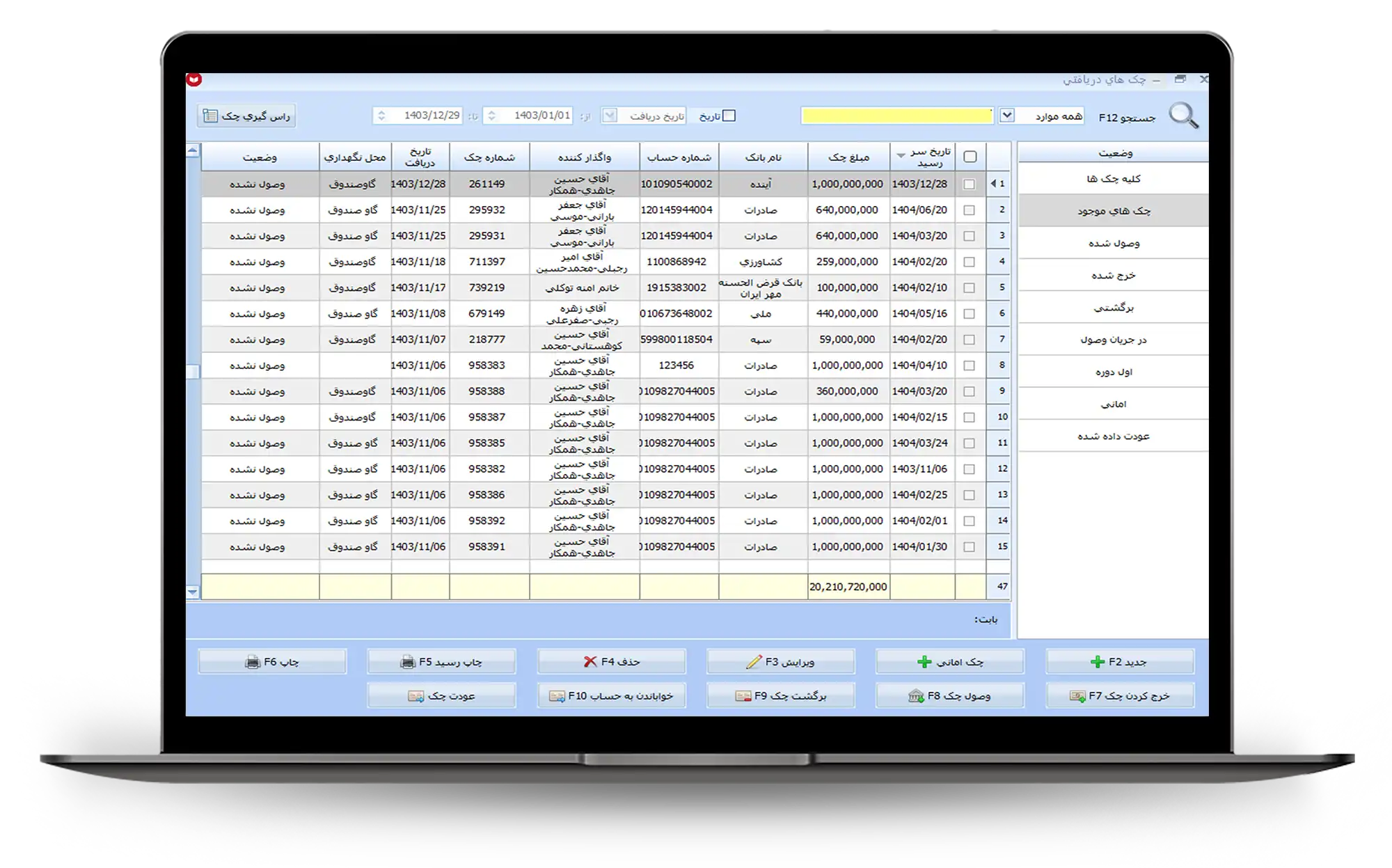Click the yellow search input field

click(896, 116)
